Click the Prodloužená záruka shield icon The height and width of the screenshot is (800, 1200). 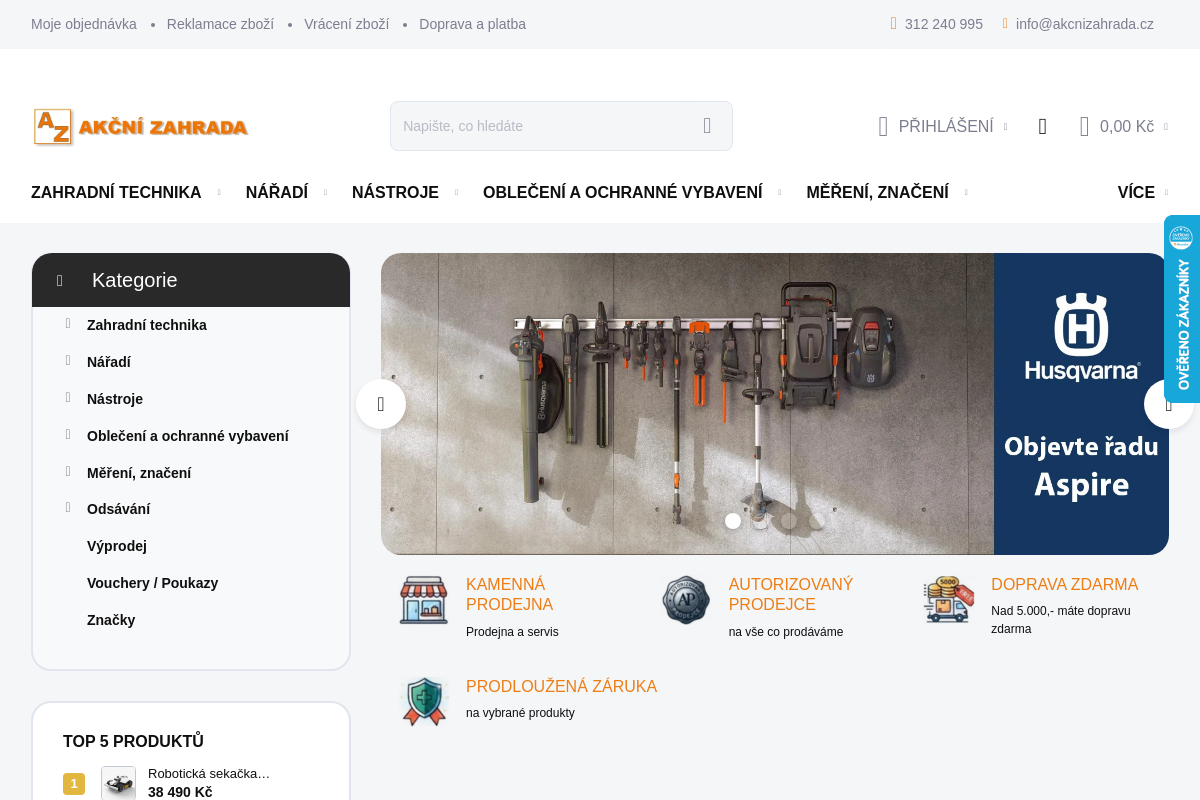424,701
